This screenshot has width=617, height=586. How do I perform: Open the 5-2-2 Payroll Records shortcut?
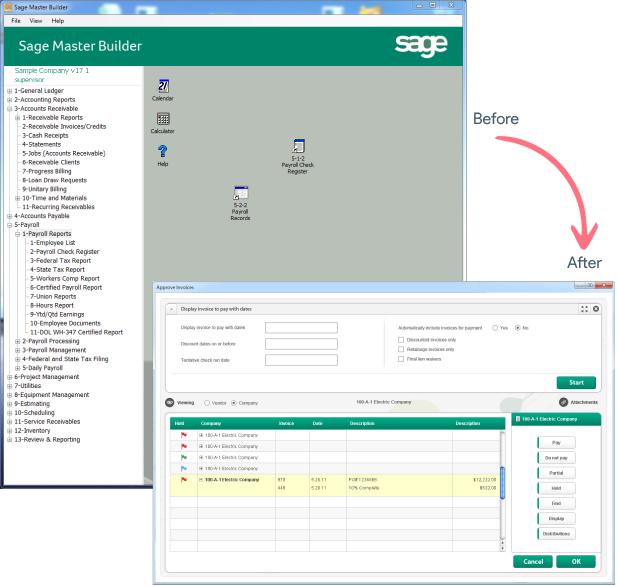[x=240, y=203]
